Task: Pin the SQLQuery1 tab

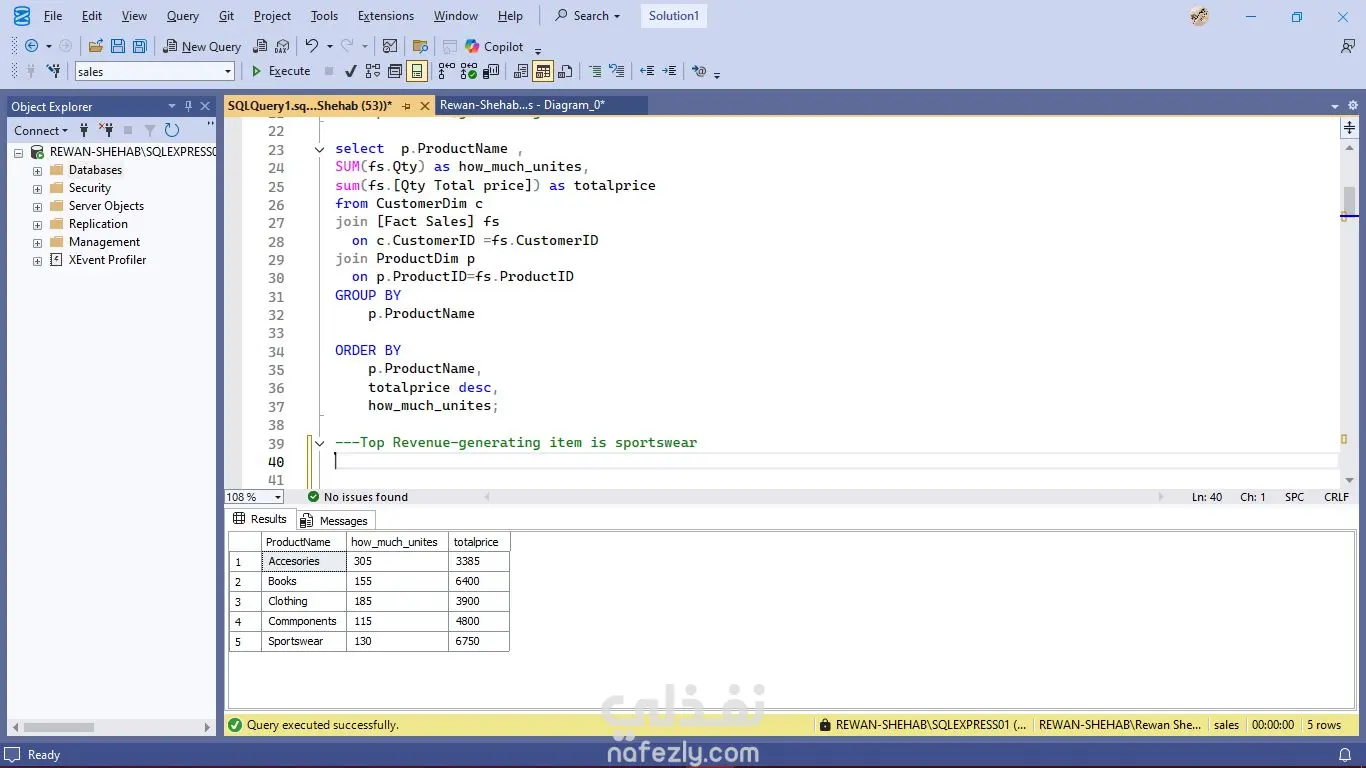Action: click(x=406, y=105)
